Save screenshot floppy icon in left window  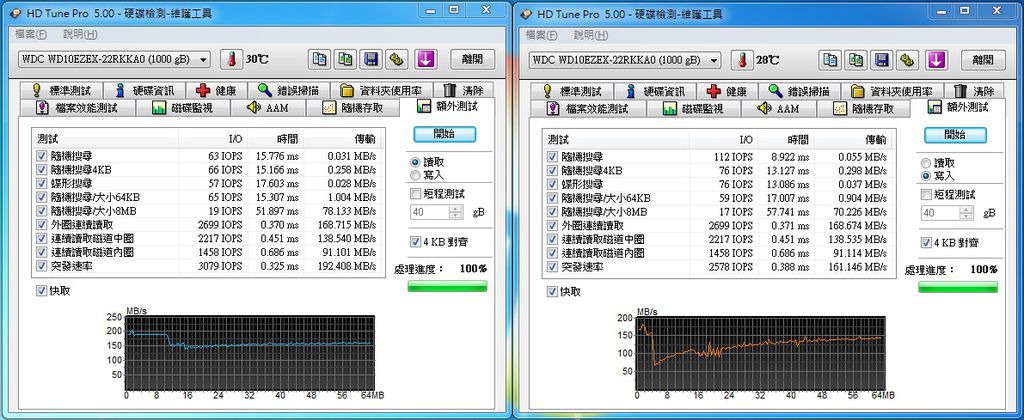pyautogui.click(x=370, y=59)
